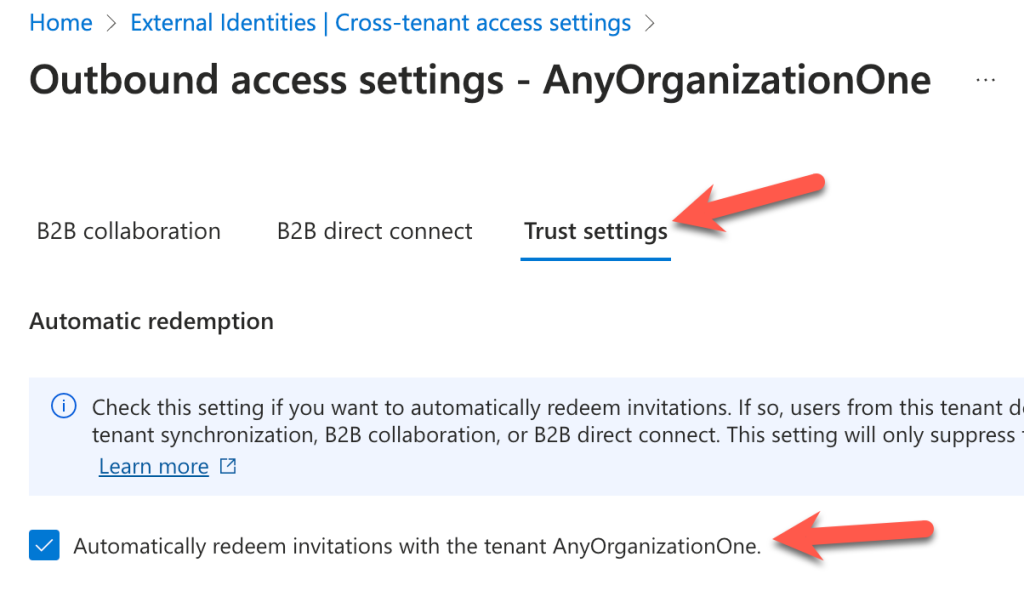Switch to the B2B collaboration tab
The width and height of the screenshot is (1024, 602).
[128, 231]
